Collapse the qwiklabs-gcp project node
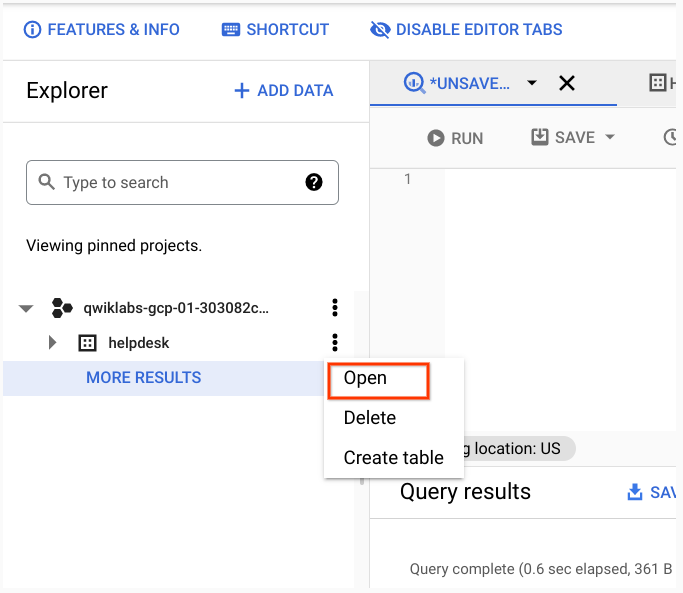Screen dimensions: 683x593 click(x=26, y=308)
